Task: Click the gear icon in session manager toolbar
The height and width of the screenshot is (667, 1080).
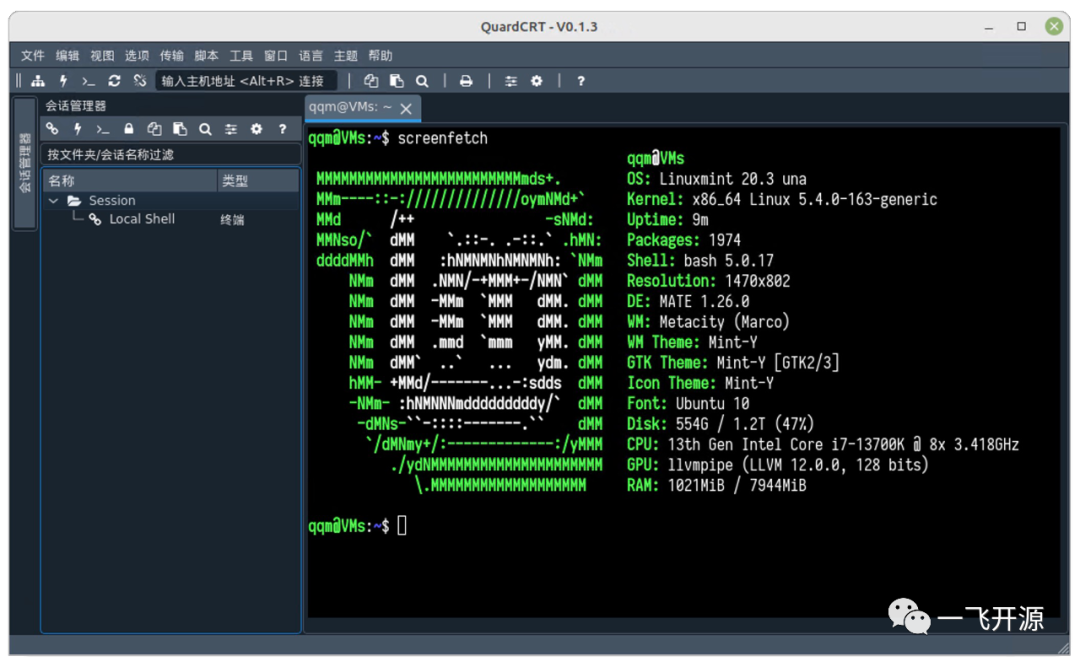Action: [256, 129]
